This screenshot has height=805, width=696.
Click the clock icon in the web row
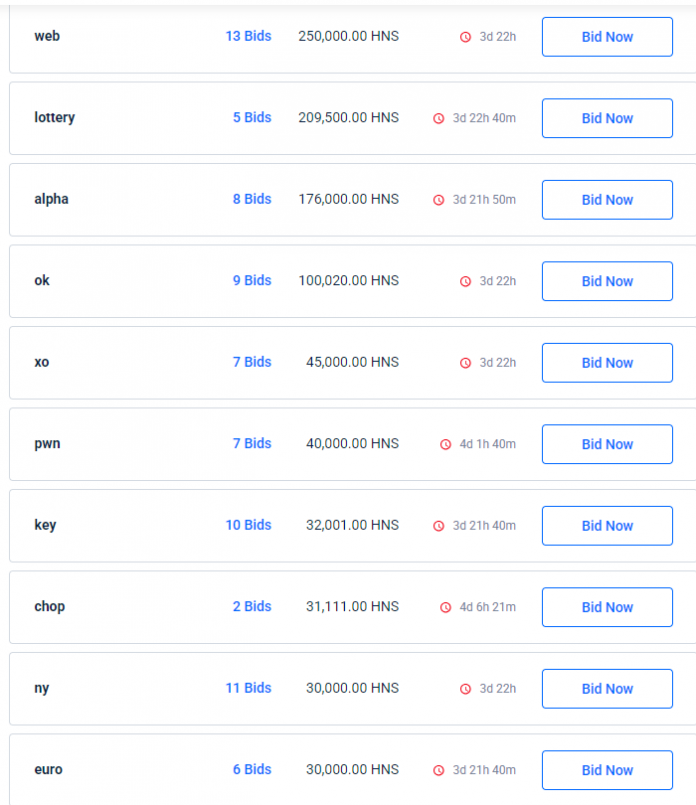point(465,37)
